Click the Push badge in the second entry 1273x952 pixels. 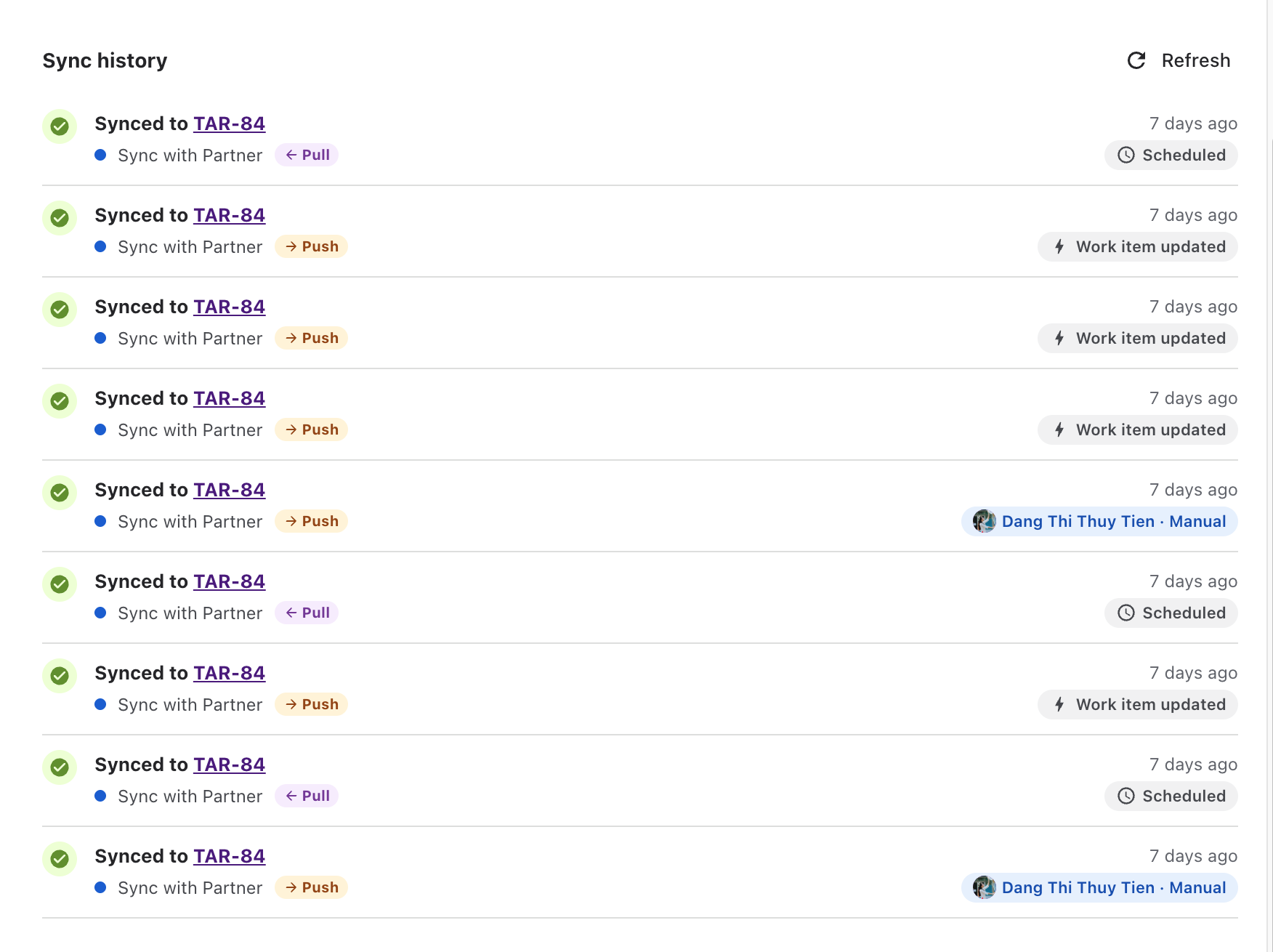[x=311, y=246]
